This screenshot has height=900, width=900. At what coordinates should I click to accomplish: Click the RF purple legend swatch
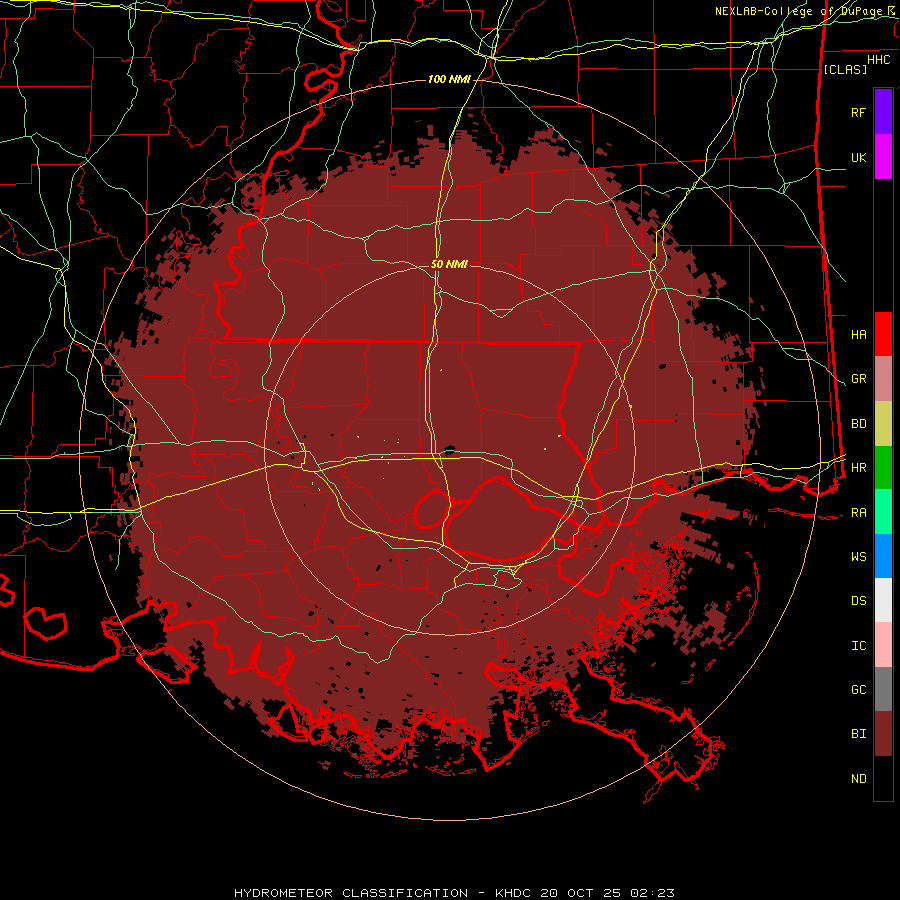883,112
